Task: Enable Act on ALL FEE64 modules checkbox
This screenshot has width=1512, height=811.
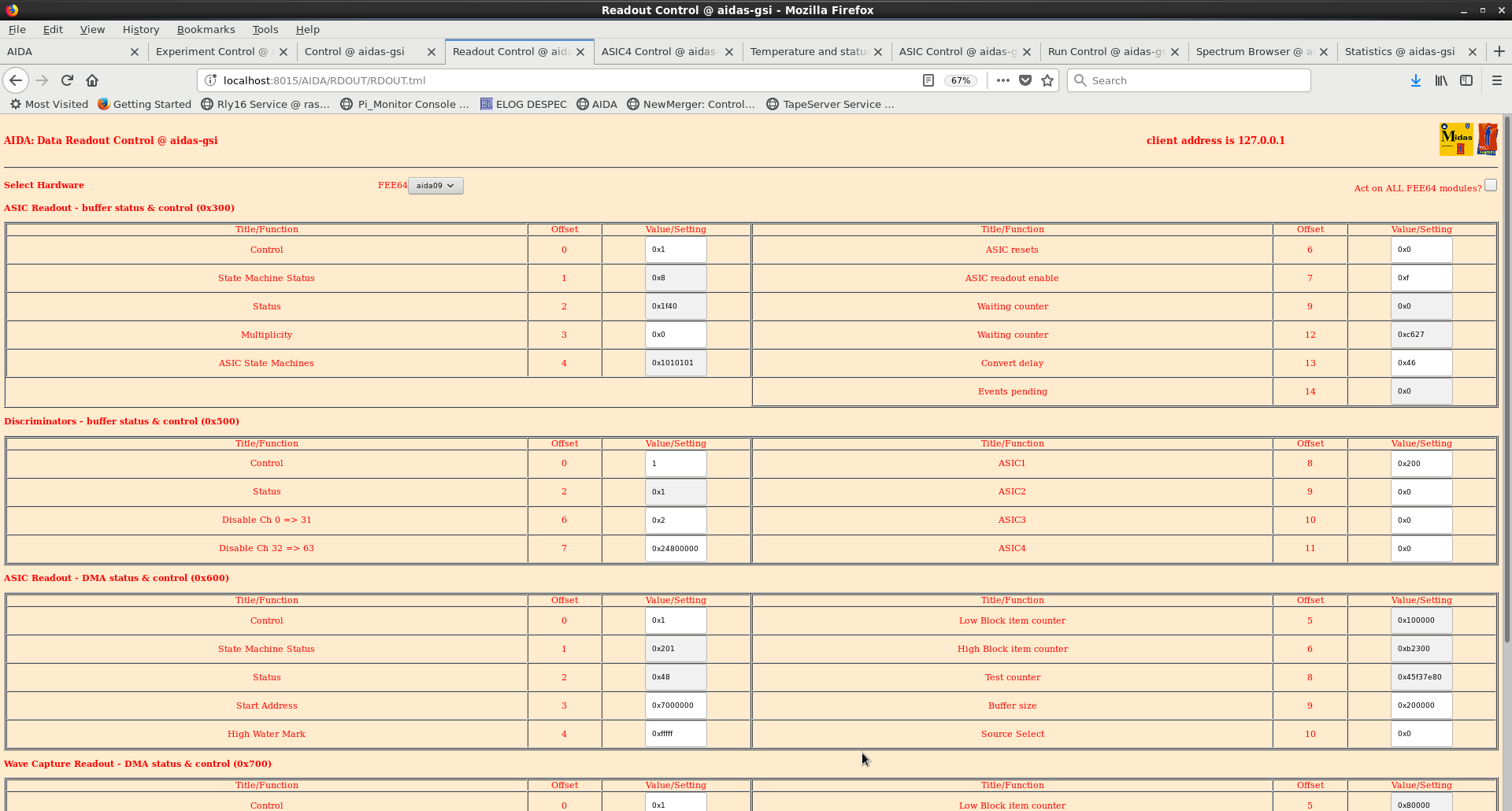Action: pyautogui.click(x=1490, y=186)
